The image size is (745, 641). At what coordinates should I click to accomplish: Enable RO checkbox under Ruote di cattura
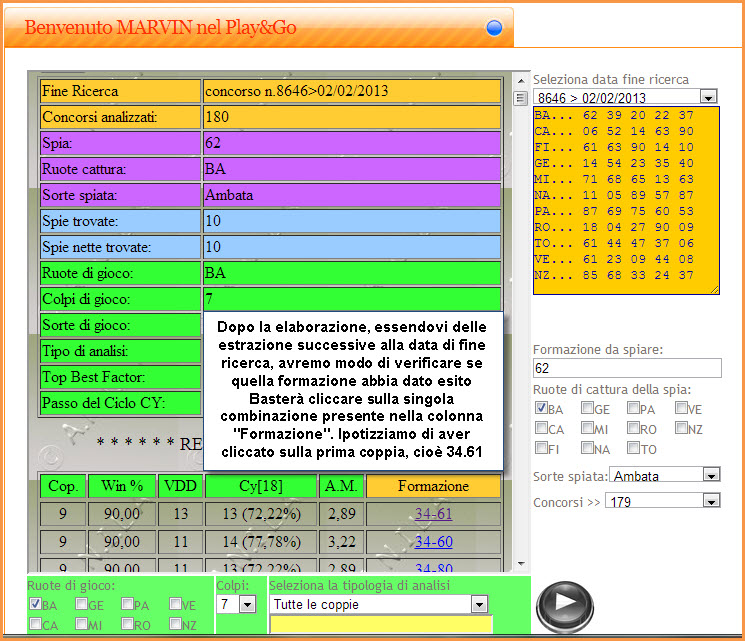click(x=633, y=428)
